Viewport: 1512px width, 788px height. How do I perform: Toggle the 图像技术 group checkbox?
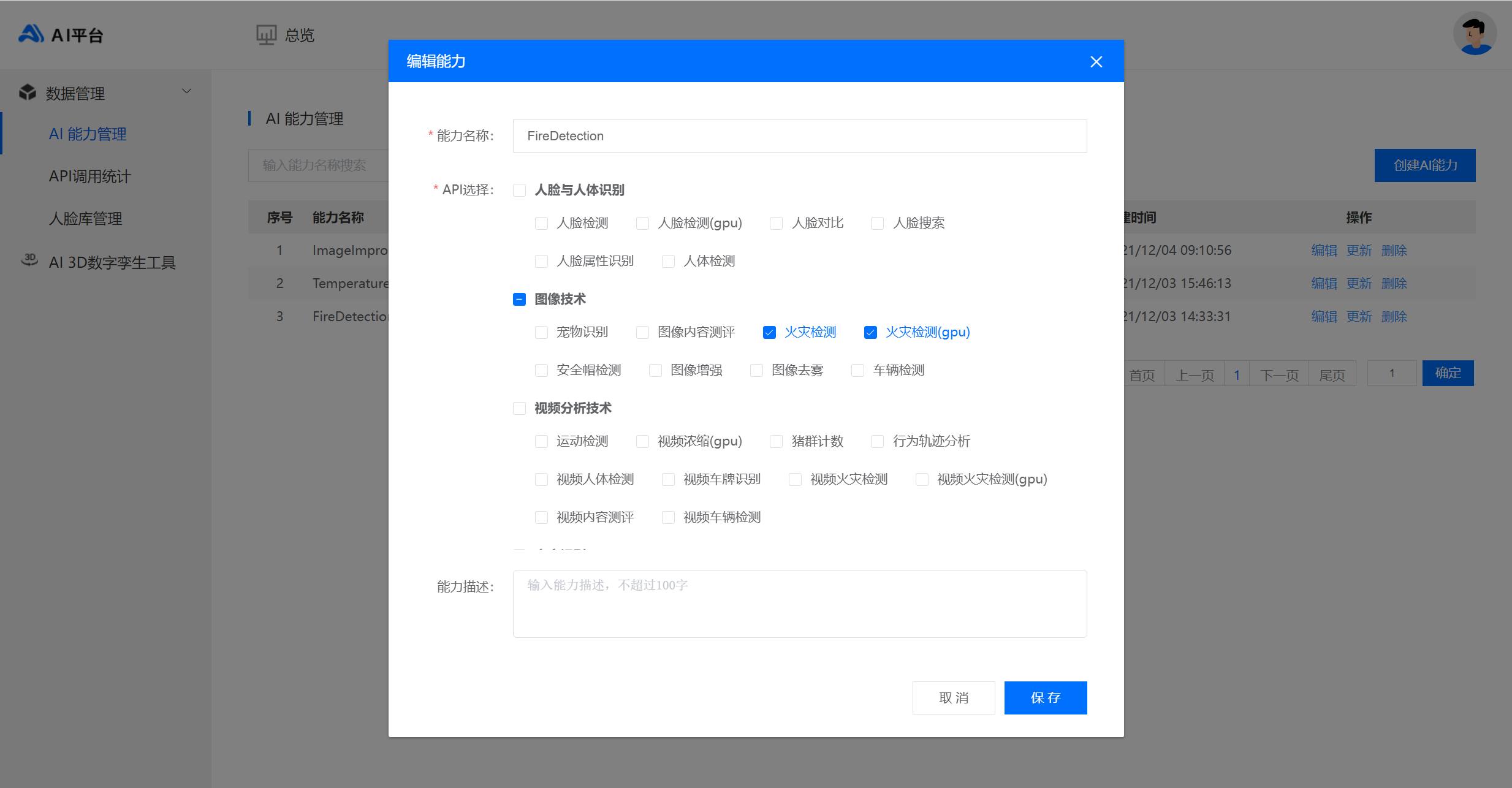[519, 299]
